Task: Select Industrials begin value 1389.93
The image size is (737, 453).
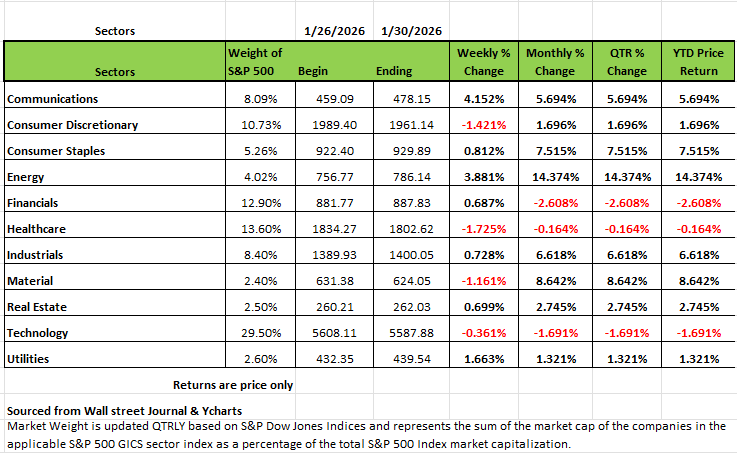Action: tap(335, 254)
